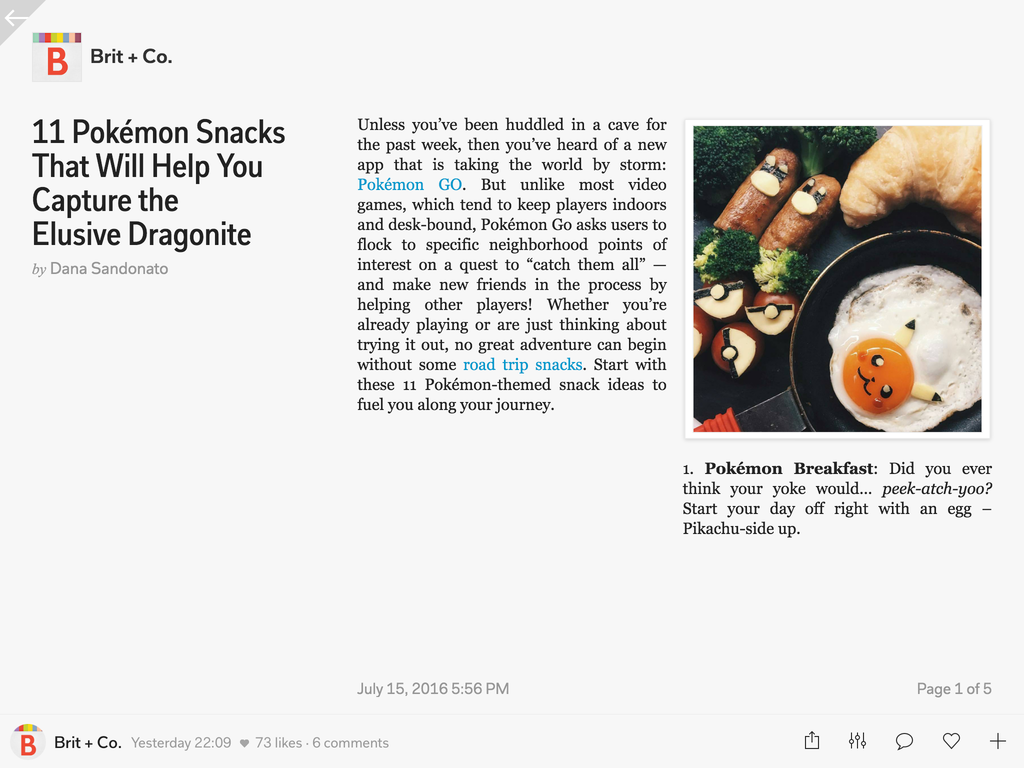This screenshot has width=1024, height=768.
Task: Tap the Brit + Co. title at the top
Action: click(131, 57)
